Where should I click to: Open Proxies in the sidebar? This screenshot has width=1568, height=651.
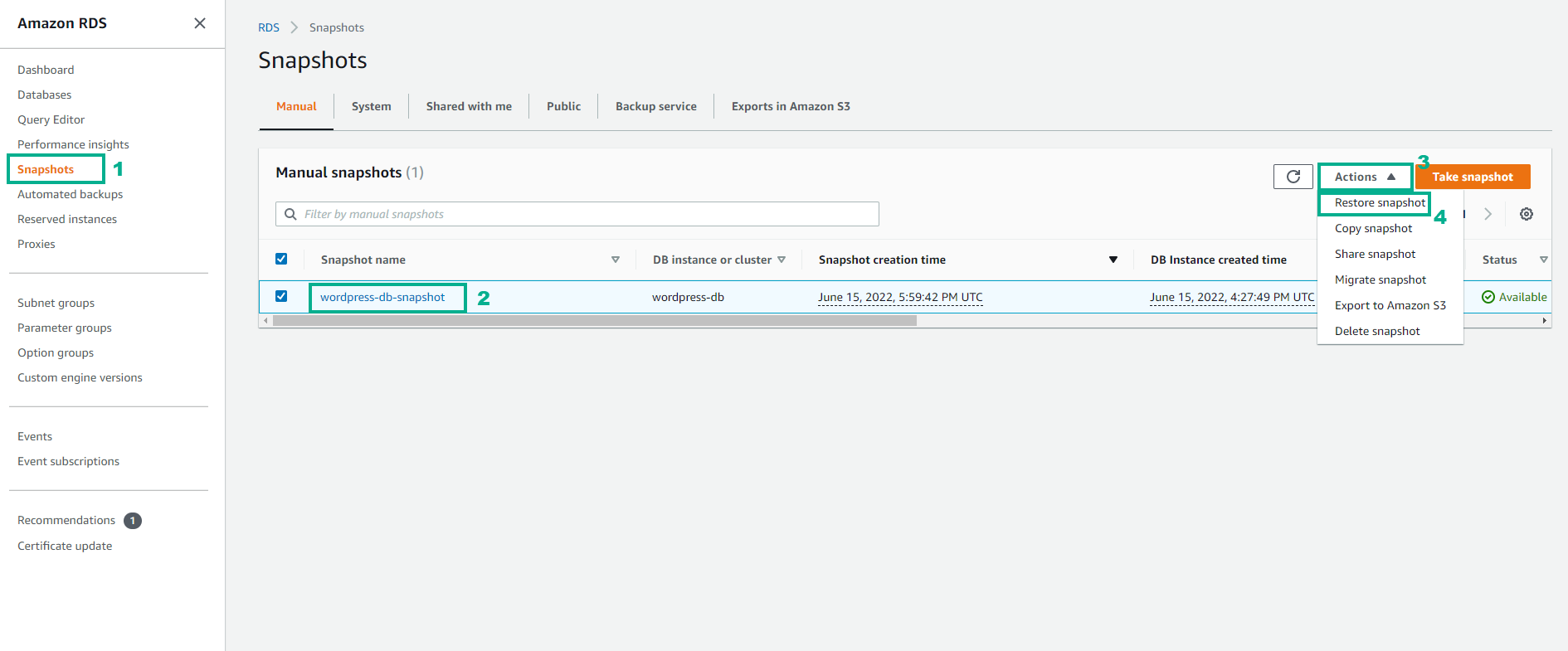37,244
